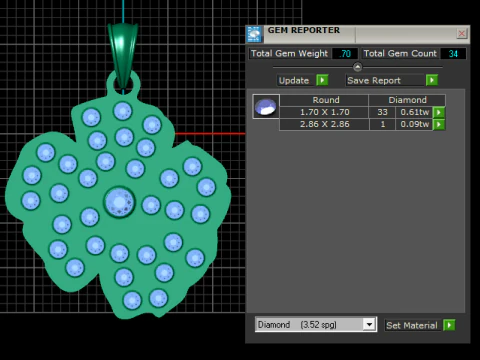Run Update with its green arrow
Viewport: 480px width, 360px height.
pos(322,80)
